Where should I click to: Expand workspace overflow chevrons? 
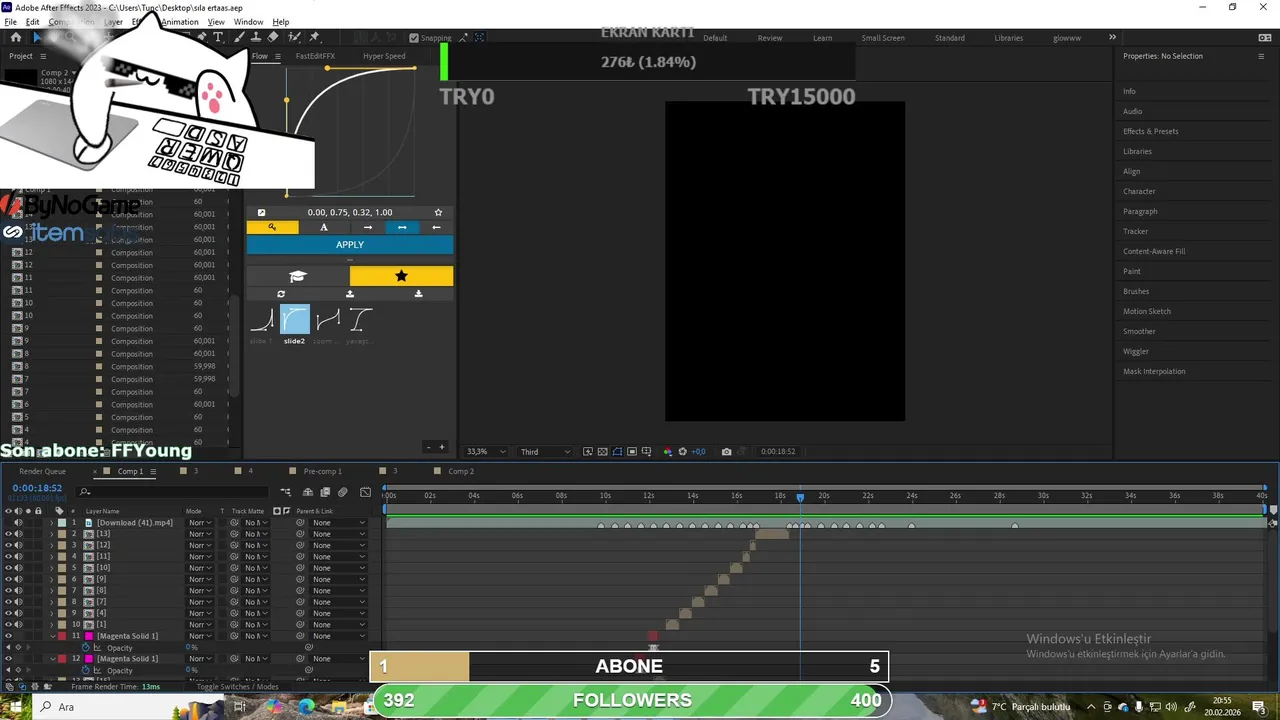point(1112,37)
